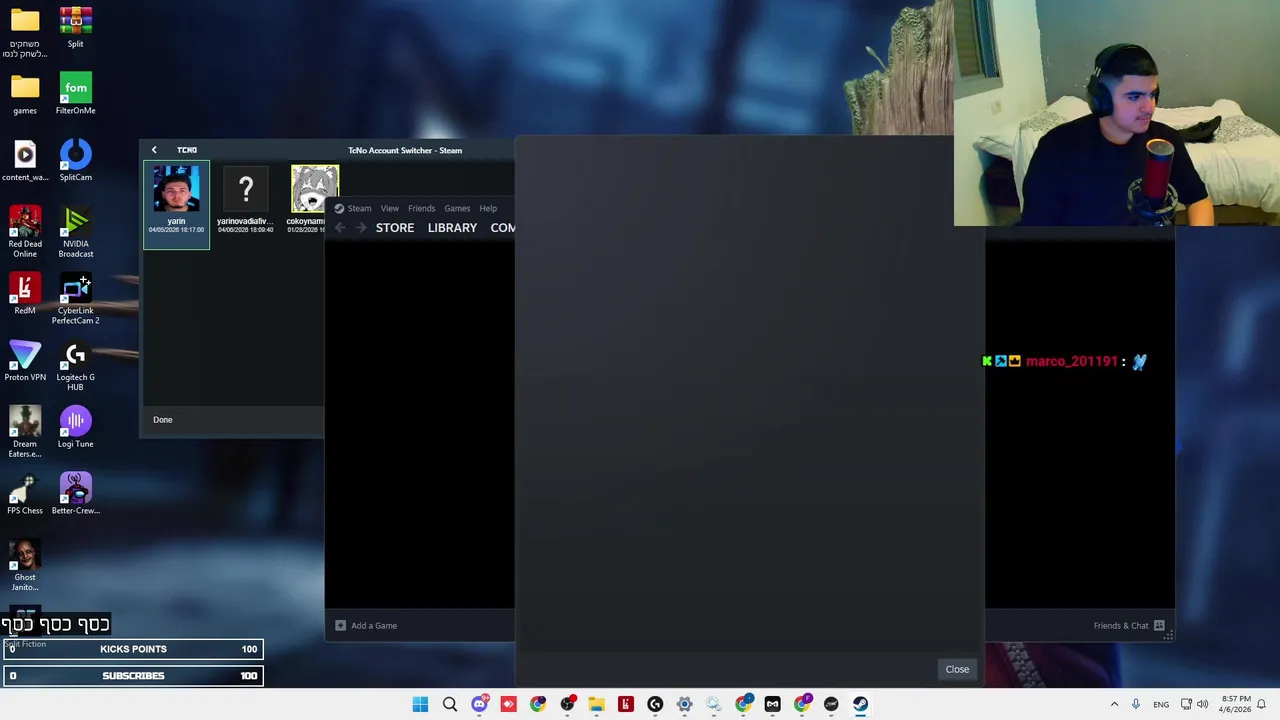Open NVIDIA Broadcast desktop icon
This screenshot has height=720, width=1280.
point(75,232)
